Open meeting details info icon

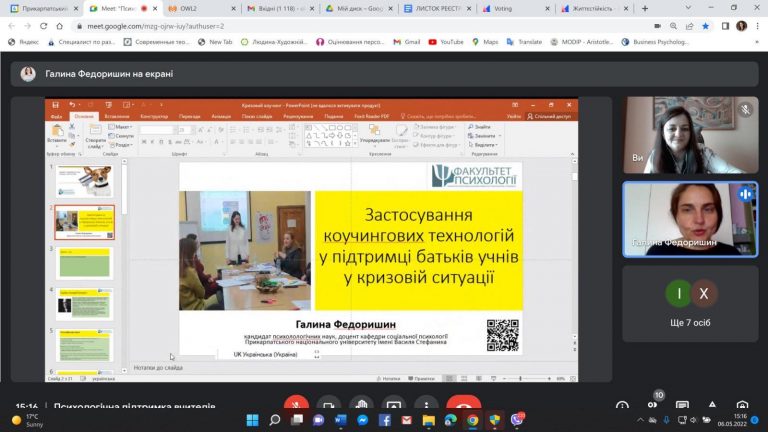(x=623, y=406)
